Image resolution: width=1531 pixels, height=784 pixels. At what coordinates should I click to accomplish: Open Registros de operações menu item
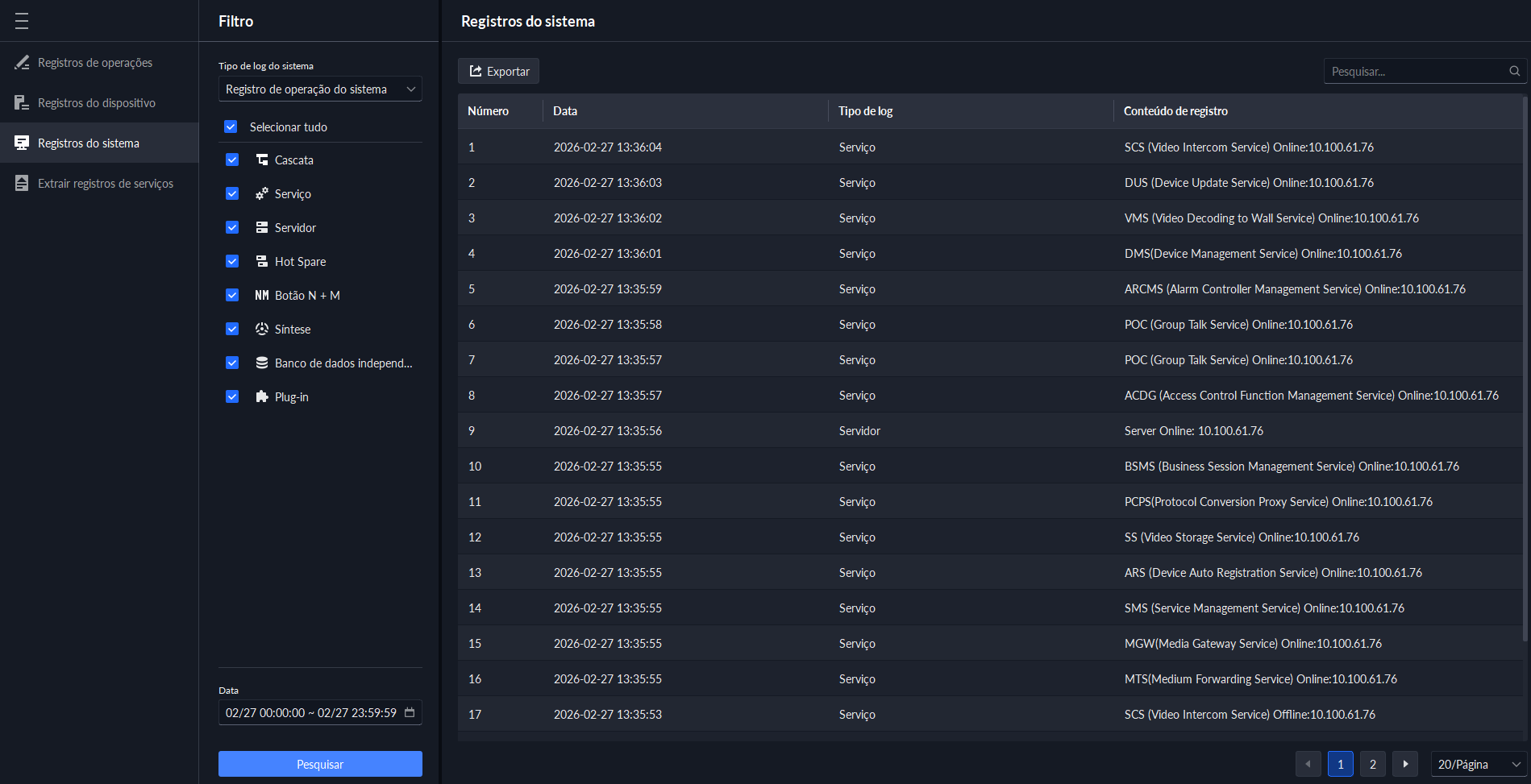pos(95,63)
